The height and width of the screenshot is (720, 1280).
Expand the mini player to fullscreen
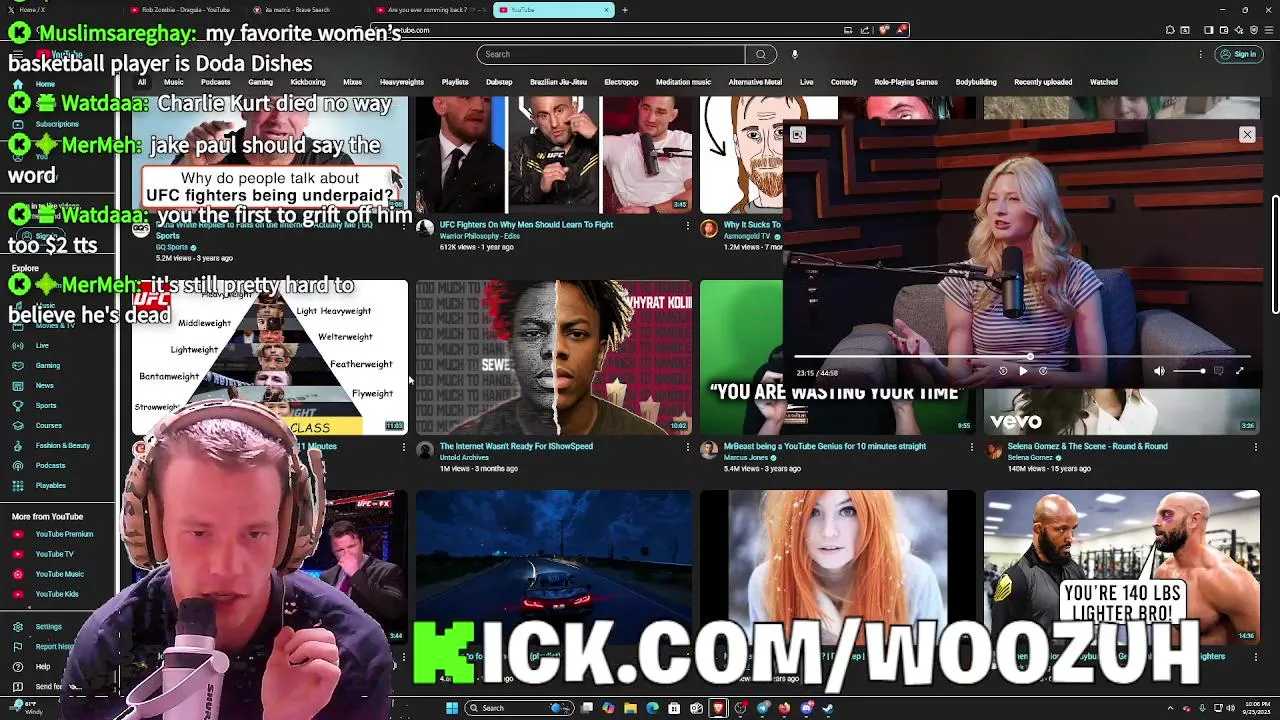coord(1240,371)
